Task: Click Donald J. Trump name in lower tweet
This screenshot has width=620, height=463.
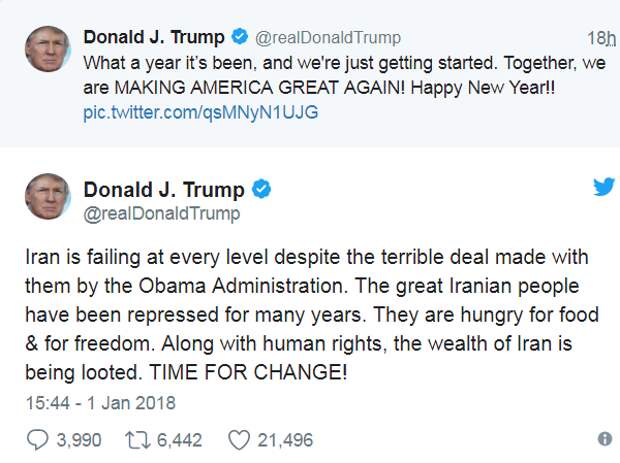Action: click(x=163, y=189)
